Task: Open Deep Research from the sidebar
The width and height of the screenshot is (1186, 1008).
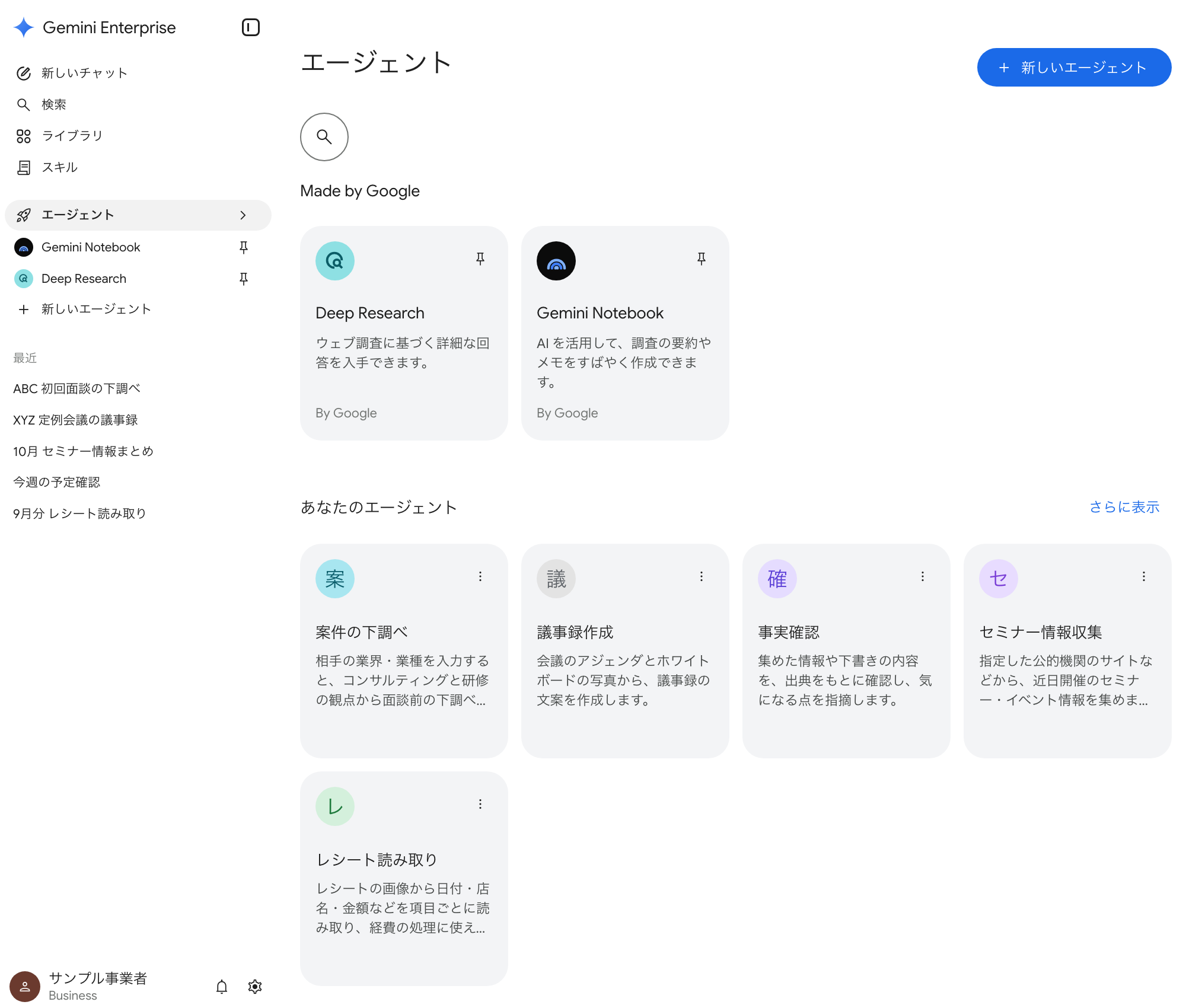Action: (x=84, y=279)
